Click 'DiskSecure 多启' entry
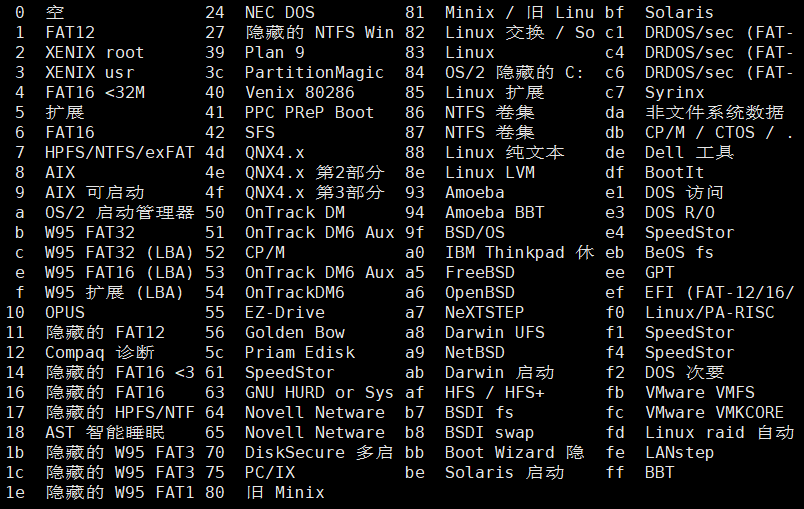Viewport: 804px width, 509px height. pyautogui.click(x=319, y=452)
